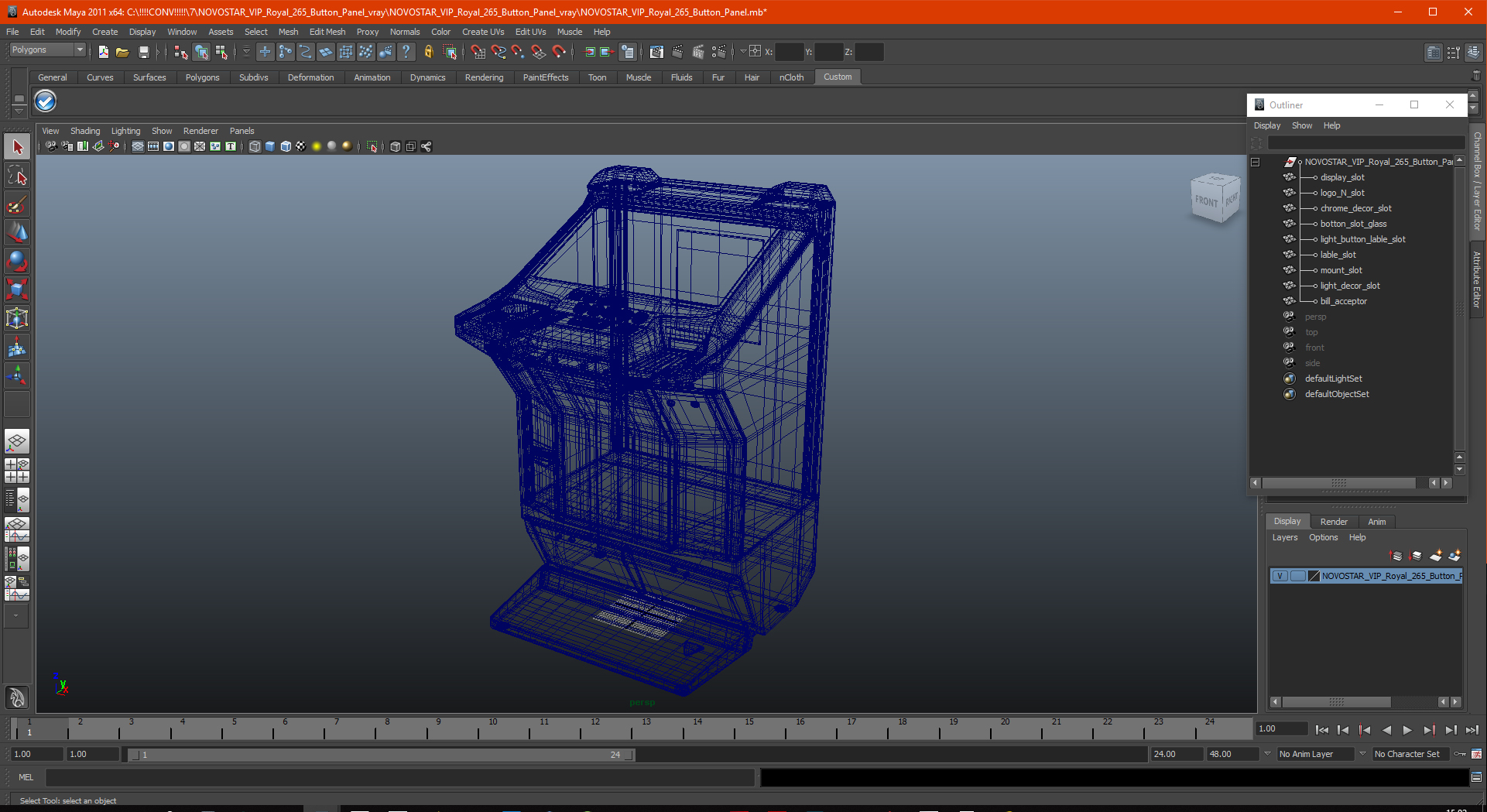This screenshot has height=812, width=1487.
Task: Collapse the NOVOSTAR group in Outliner
Action: 1256,162
